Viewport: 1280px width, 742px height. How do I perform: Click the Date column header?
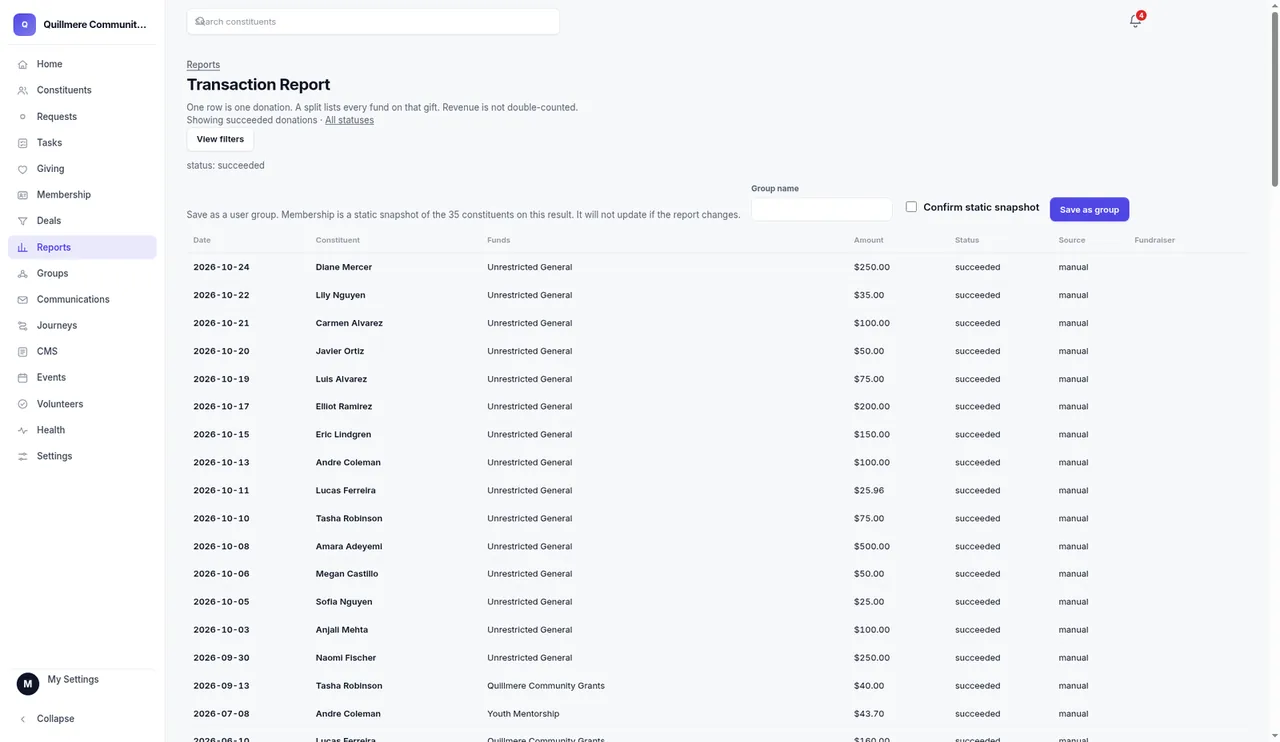click(x=202, y=240)
